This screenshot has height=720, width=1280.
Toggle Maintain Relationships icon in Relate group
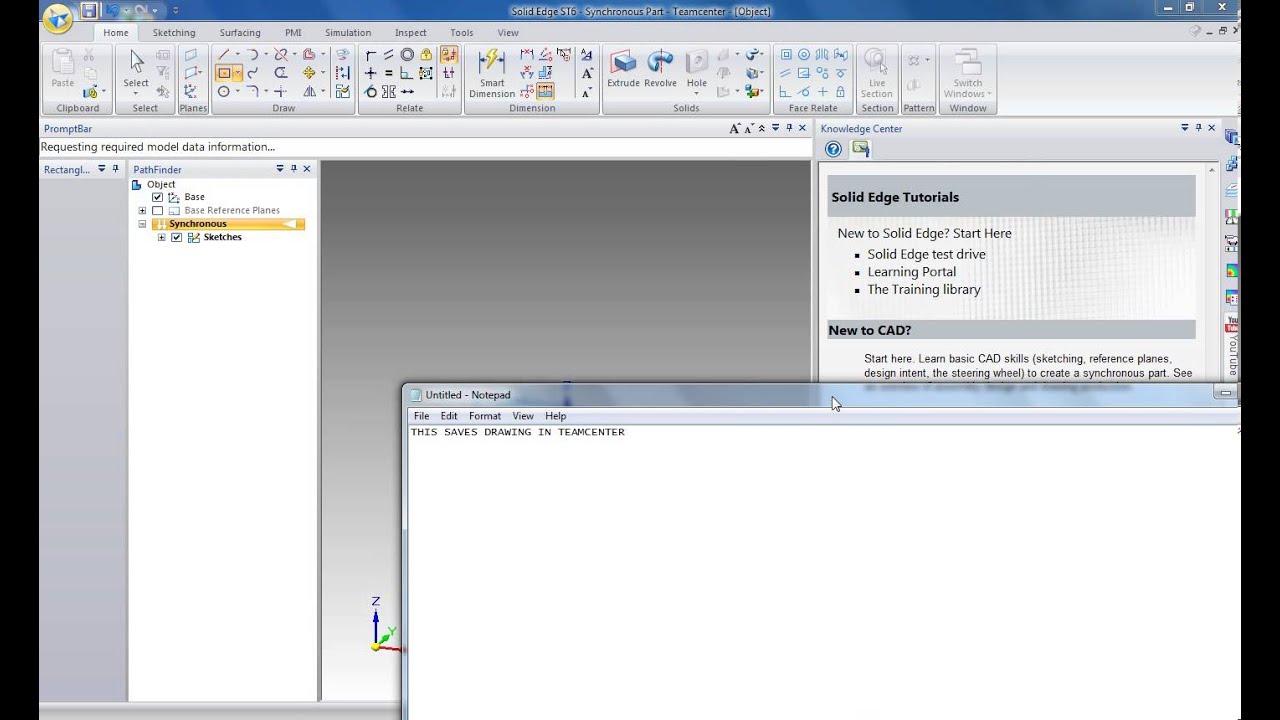pos(449,55)
